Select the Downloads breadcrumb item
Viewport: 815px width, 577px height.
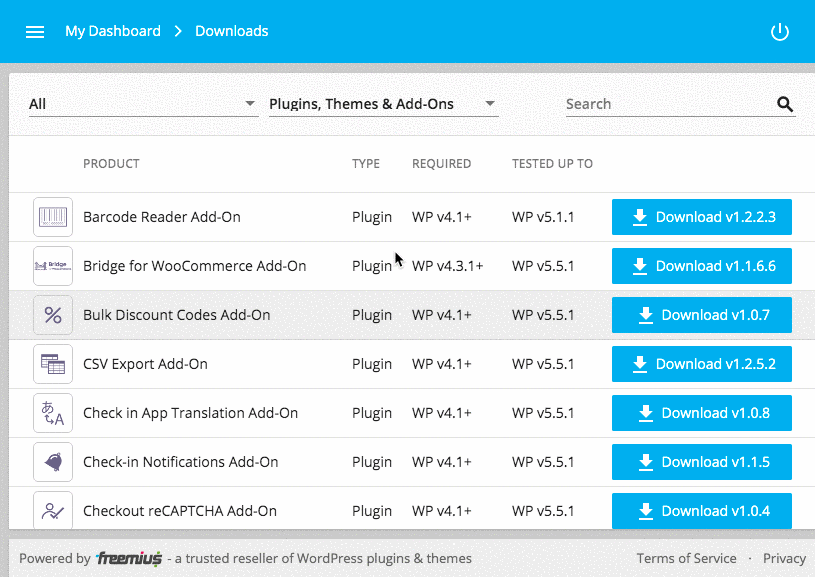click(231, 31)
